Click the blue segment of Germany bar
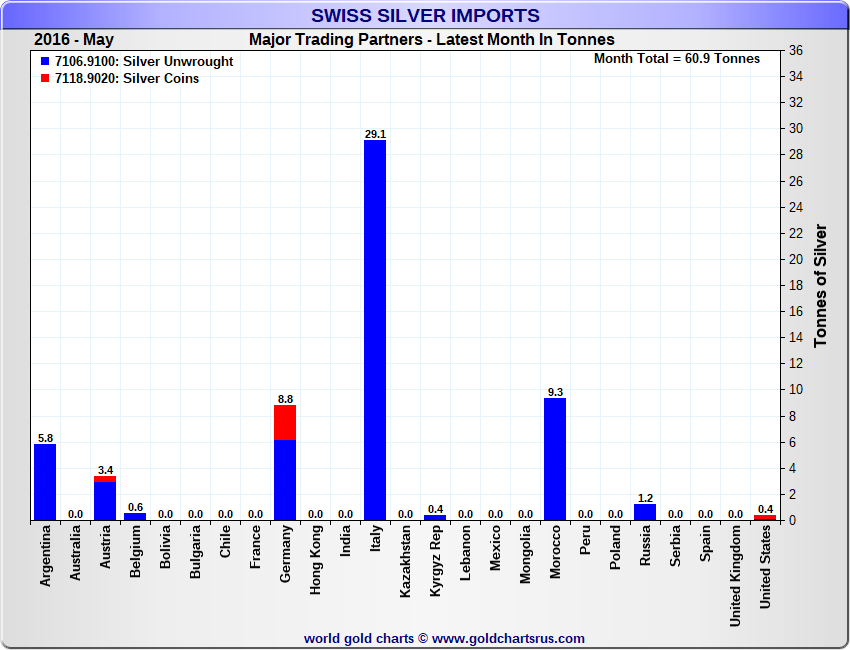The width and height of the screenshot is (850, 650). click(285, 480)
